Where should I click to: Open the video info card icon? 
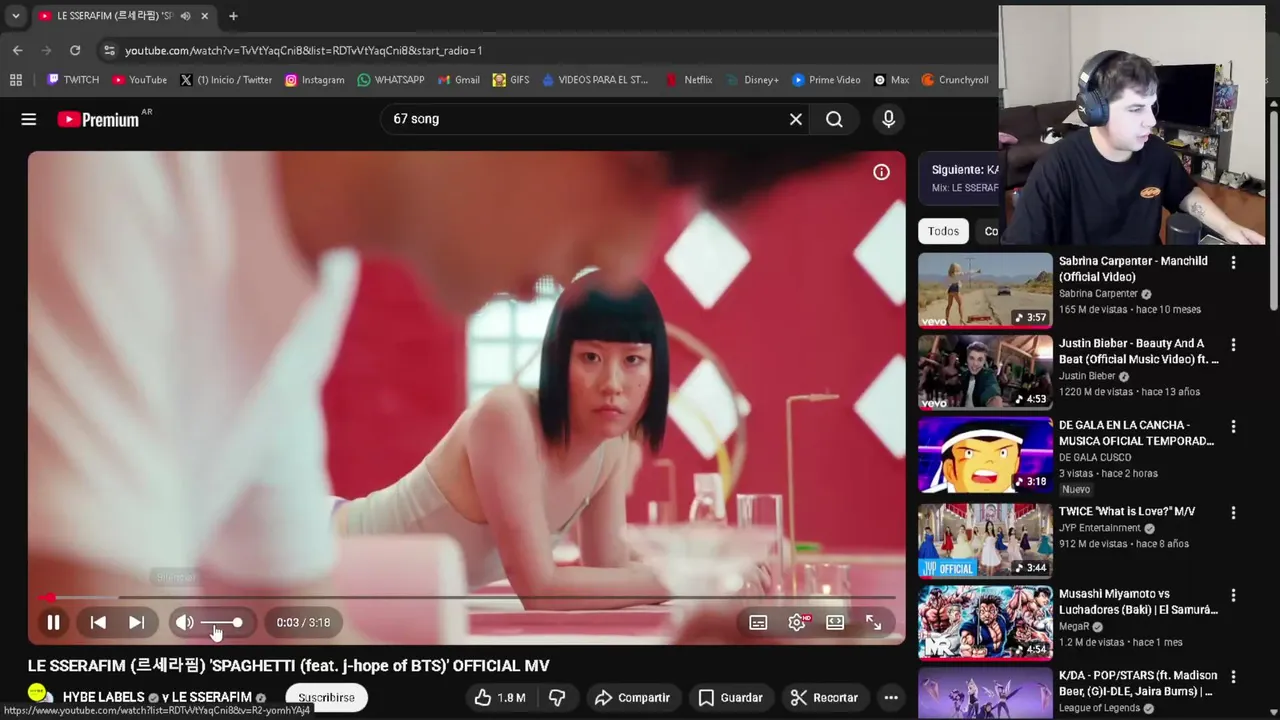tap(881, 172)
